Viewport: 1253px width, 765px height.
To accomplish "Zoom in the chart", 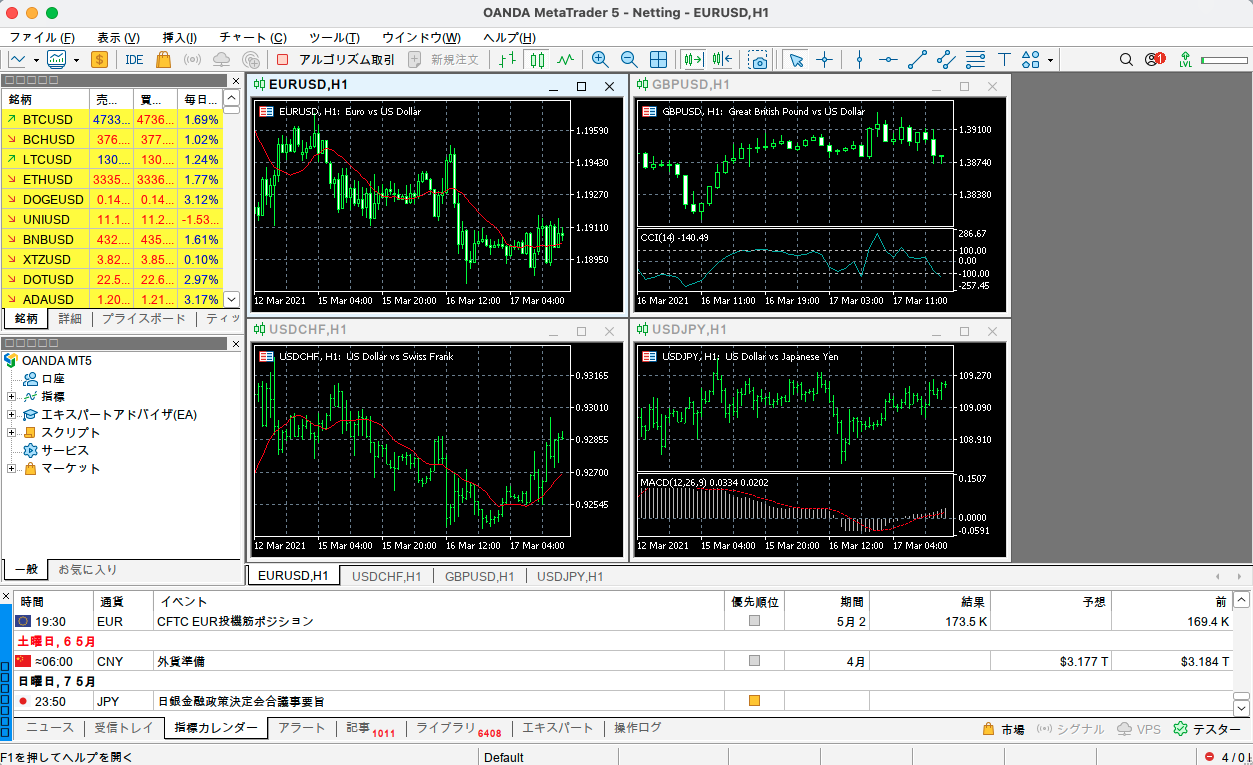I will click(600, 60).
